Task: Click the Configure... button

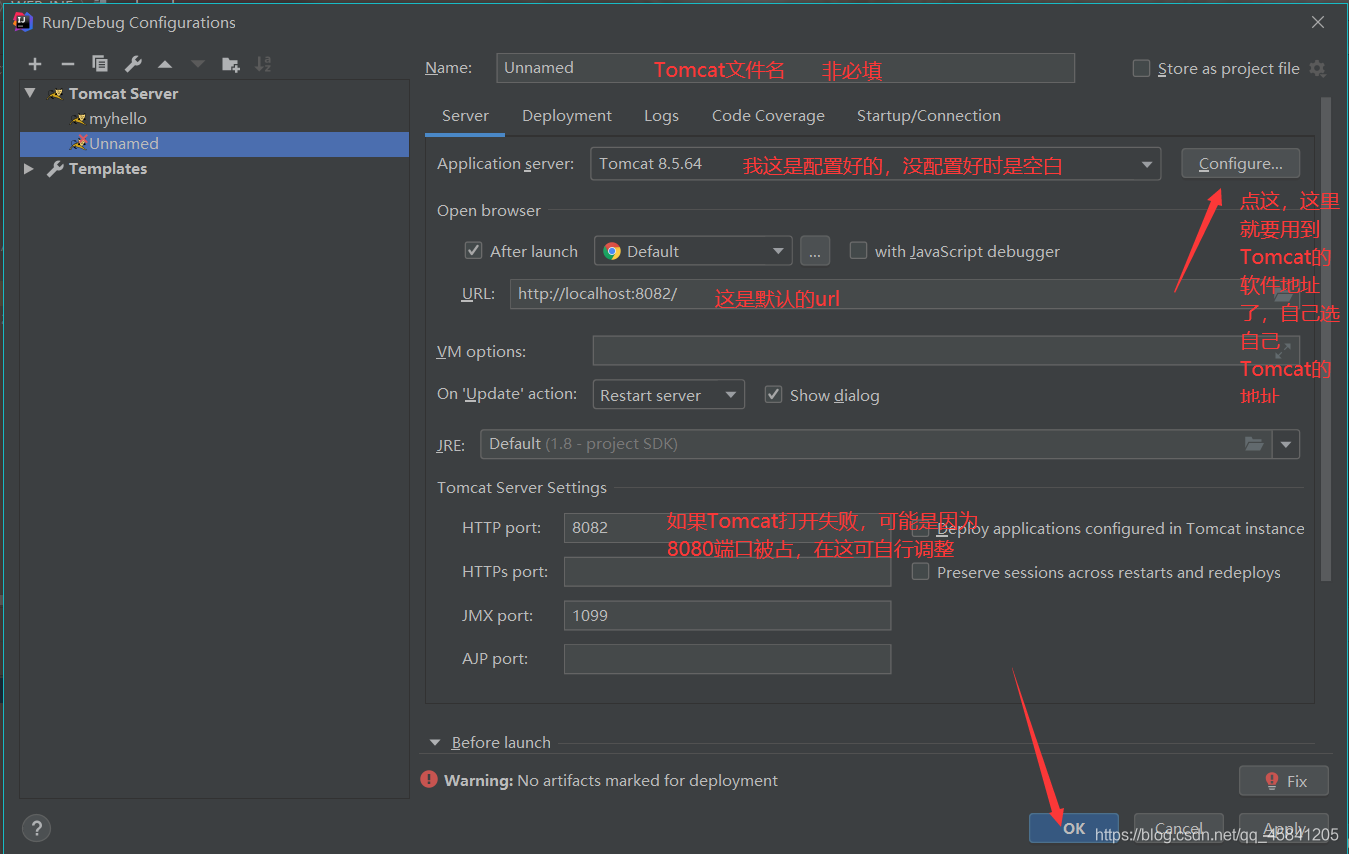Action: tap(1240, 164)
